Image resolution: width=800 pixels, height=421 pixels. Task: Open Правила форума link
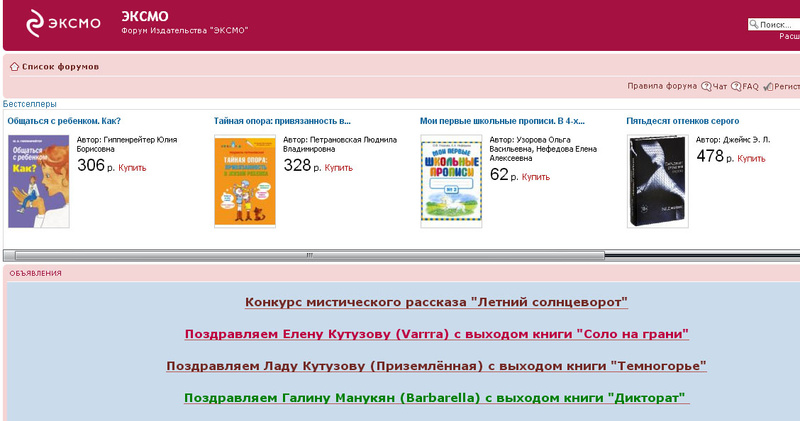pyautogui.click(x=662, y=86)
